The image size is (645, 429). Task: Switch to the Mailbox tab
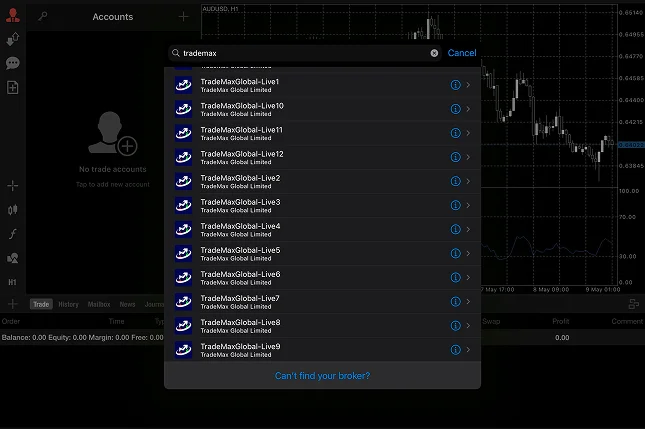coord(99,304)
